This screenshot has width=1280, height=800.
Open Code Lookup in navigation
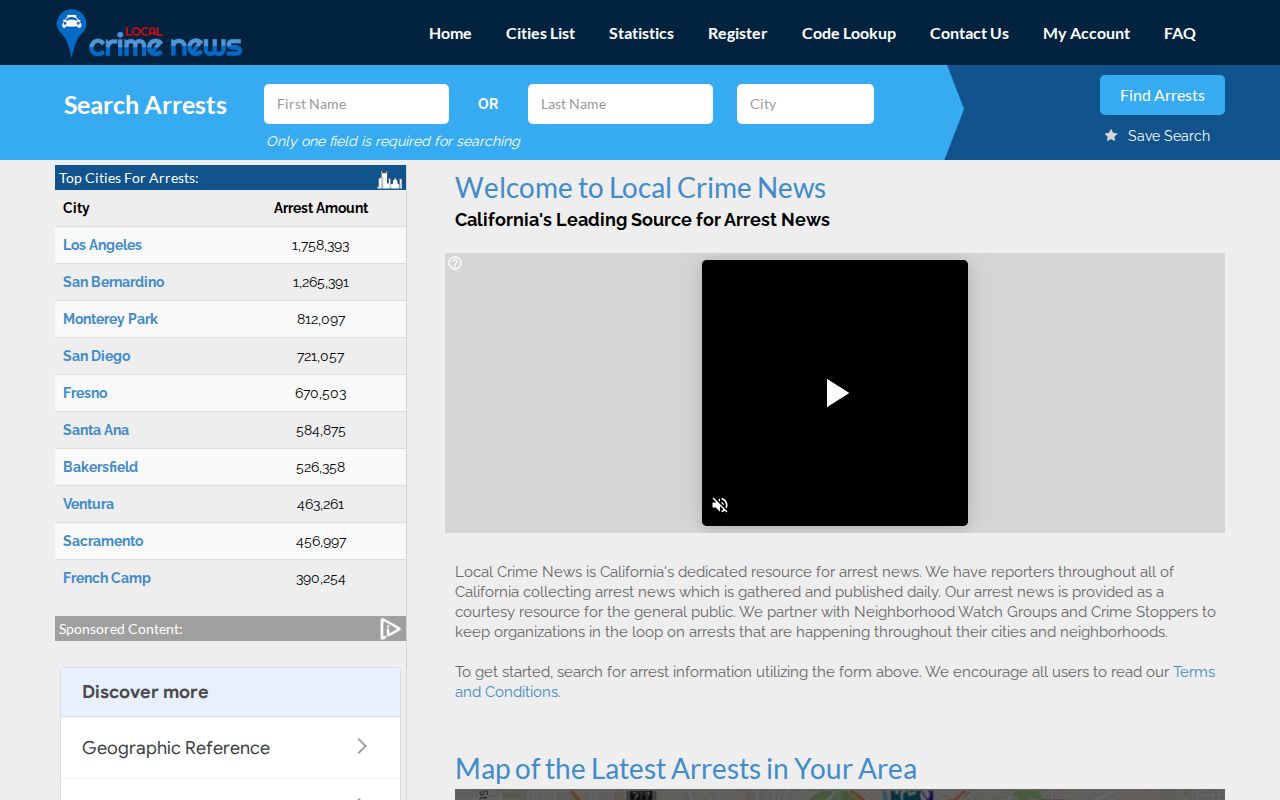click(849, 33)
